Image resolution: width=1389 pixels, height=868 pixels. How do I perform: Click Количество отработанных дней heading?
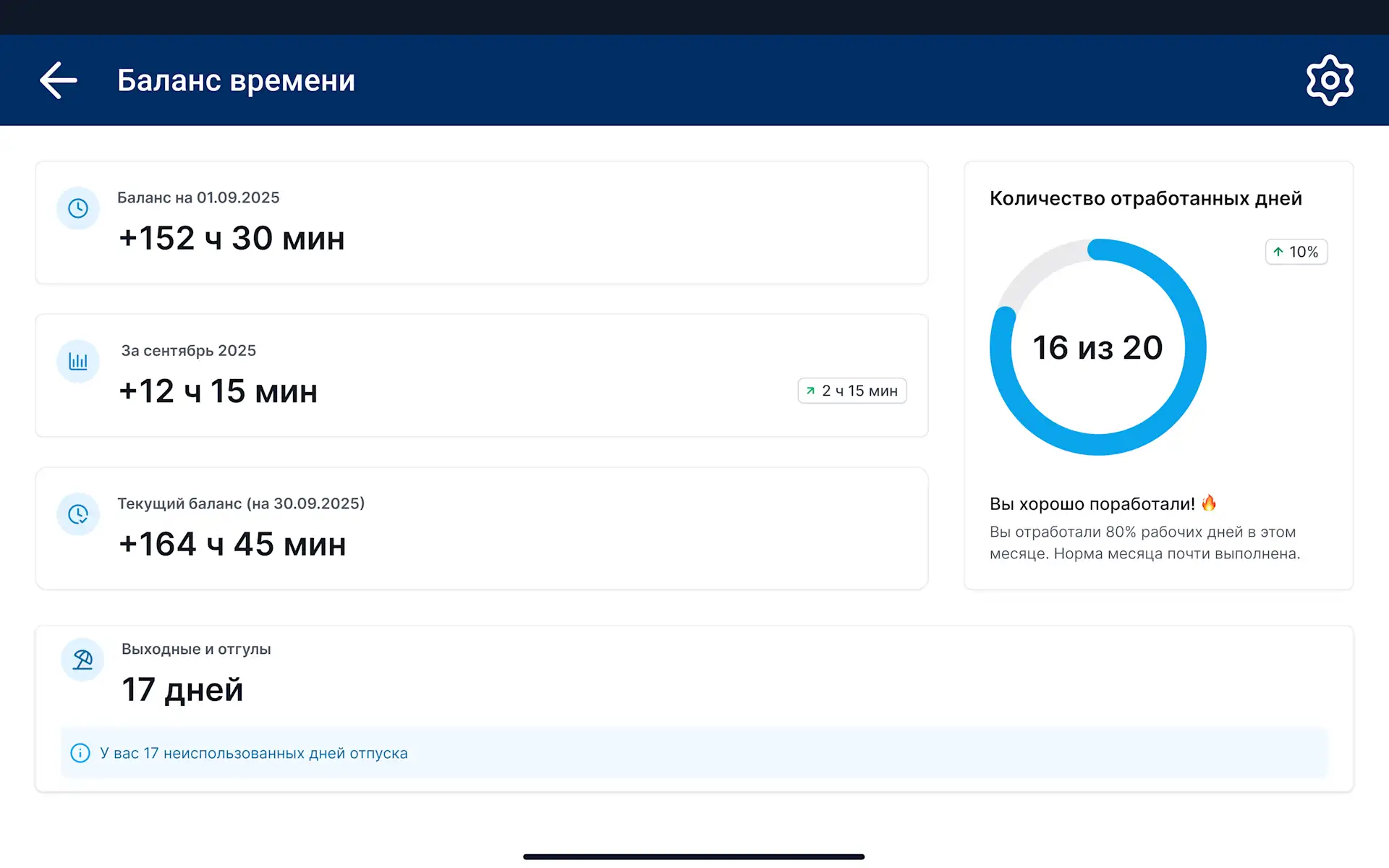click(x=1146, y=198)
